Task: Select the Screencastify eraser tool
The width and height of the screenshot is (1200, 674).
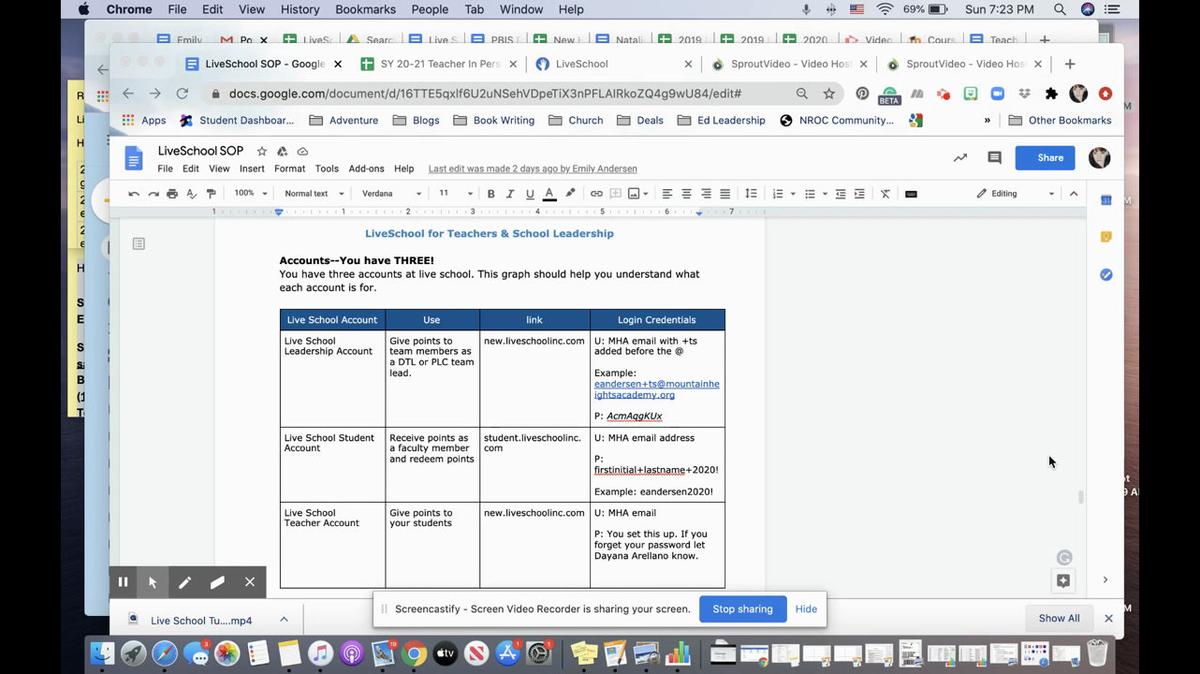Action: (x=217, y=582)
